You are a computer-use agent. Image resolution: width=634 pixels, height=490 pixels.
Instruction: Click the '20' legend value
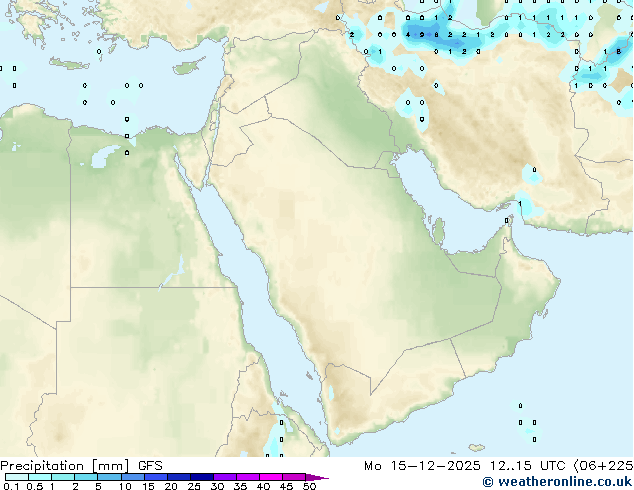[171, 486]
